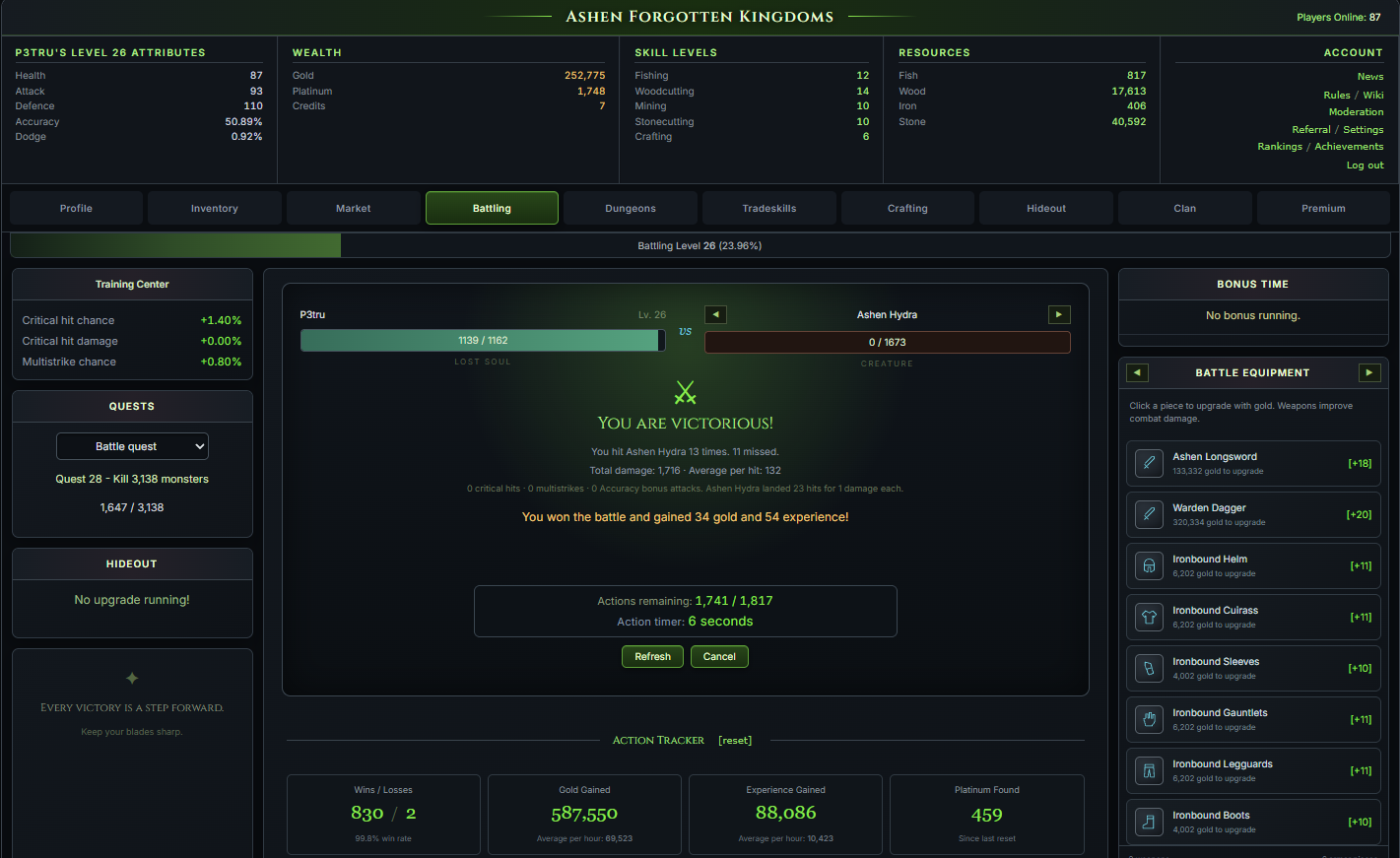Go to the Hideout tab

click(x=1046, y=208)
